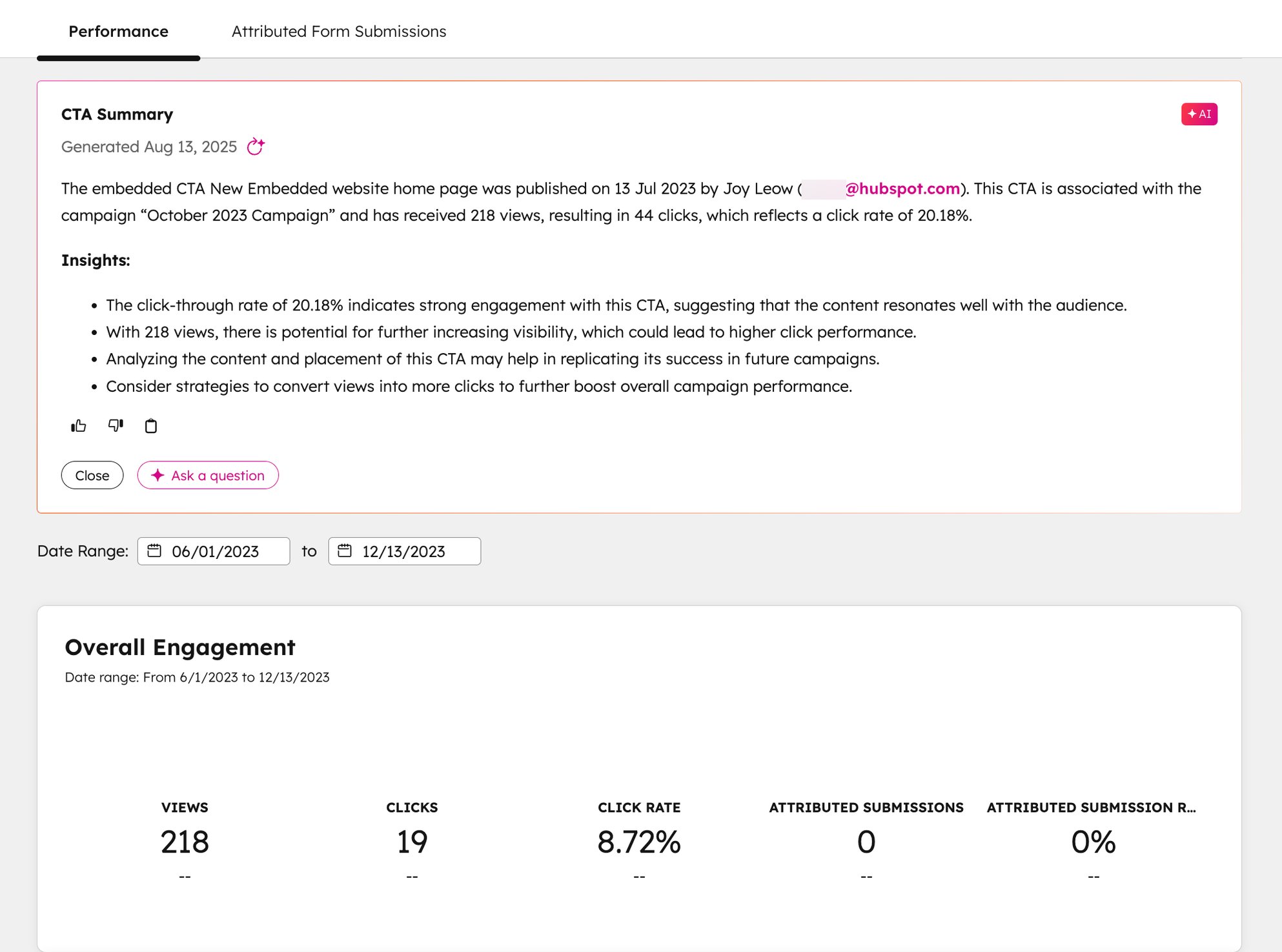Image resolution: width=1282 pixels, height=952 pixels.
Task: Click the Views metric showing 218
Action: pos(184,840)
